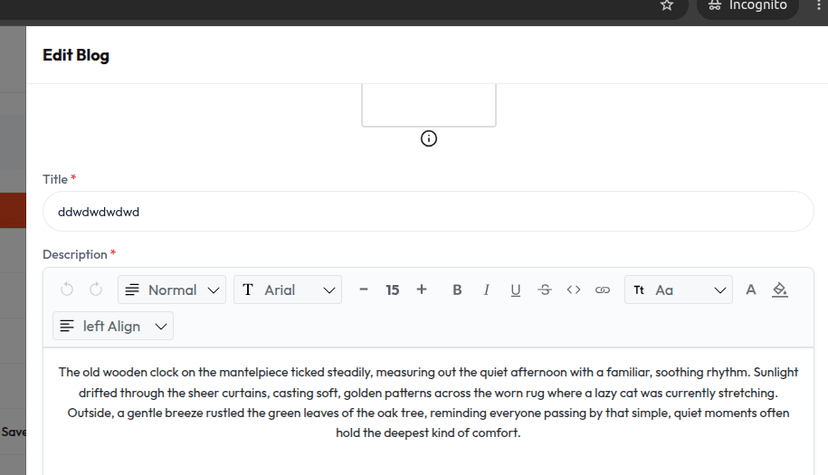Open the Aa text case dropdown
828x475 pixels.
(679, 289)
